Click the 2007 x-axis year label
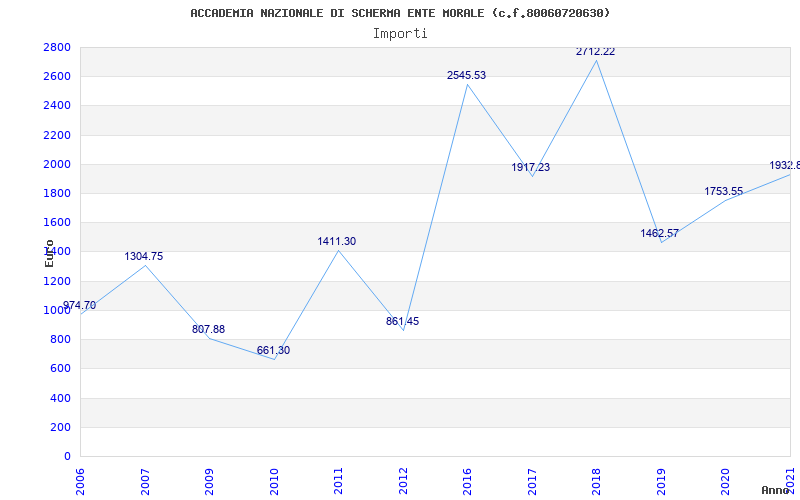Viewport: 800px width, 500px height. click(x=145, y=482)
